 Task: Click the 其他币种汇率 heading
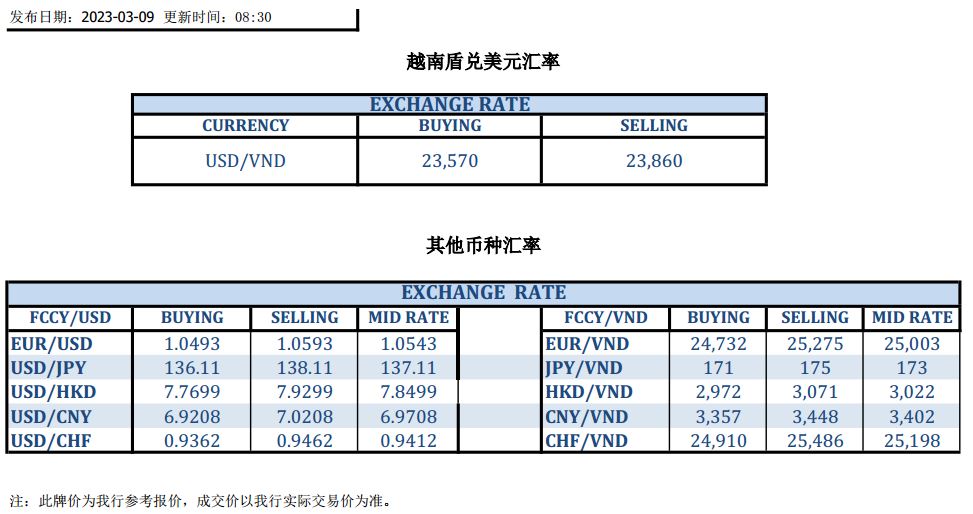483,245
